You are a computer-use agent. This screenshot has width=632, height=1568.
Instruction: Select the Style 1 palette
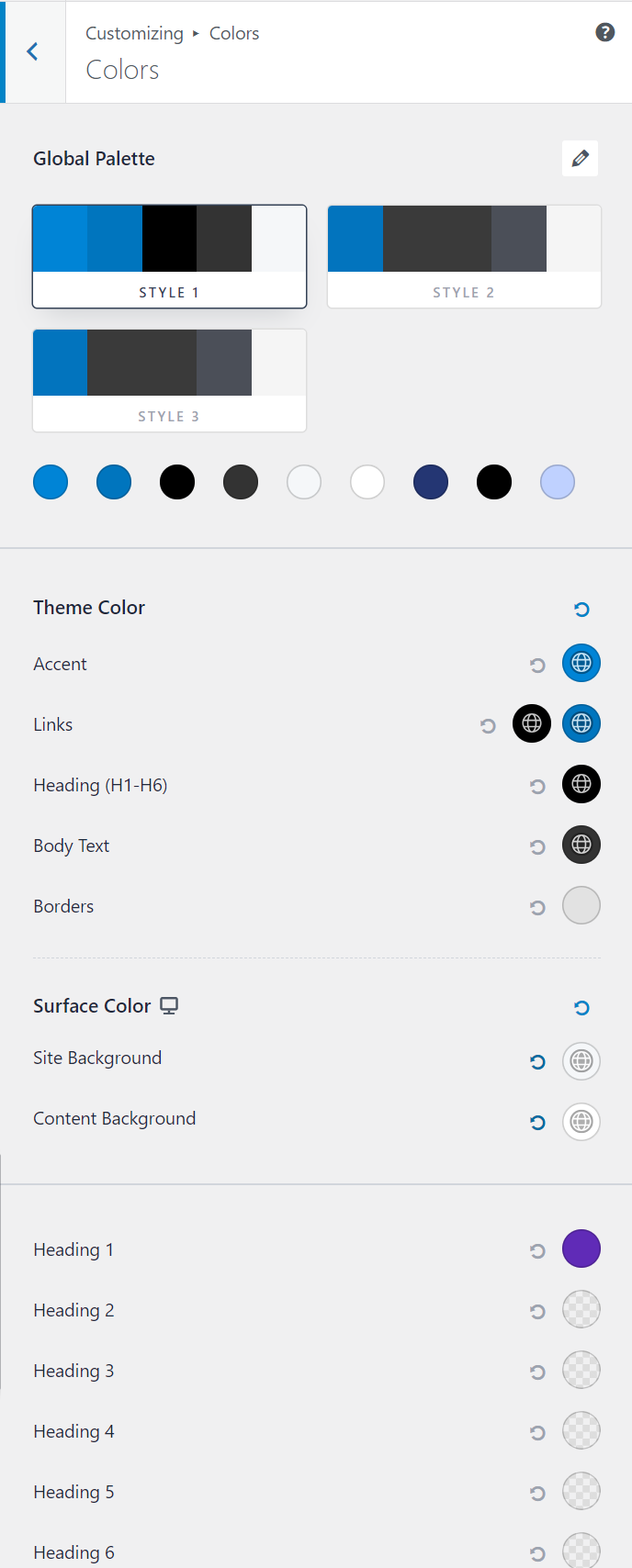(x=169, y=256)
